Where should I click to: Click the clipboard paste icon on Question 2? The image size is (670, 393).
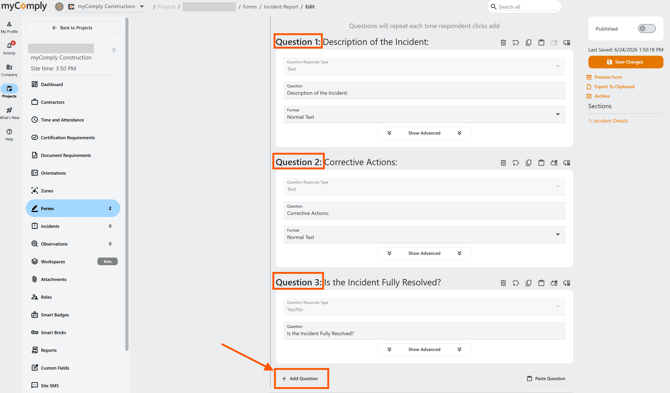tap(541, 163)
